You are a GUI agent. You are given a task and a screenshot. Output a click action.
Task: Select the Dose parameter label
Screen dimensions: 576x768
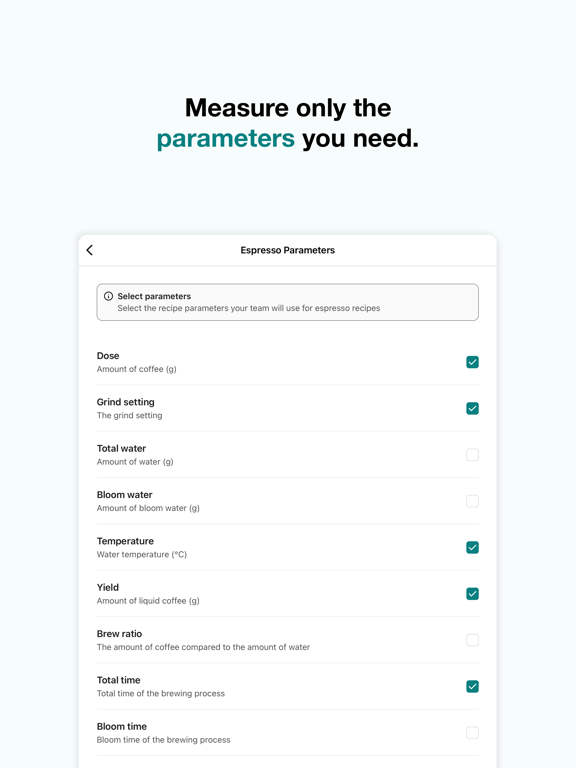108,356
